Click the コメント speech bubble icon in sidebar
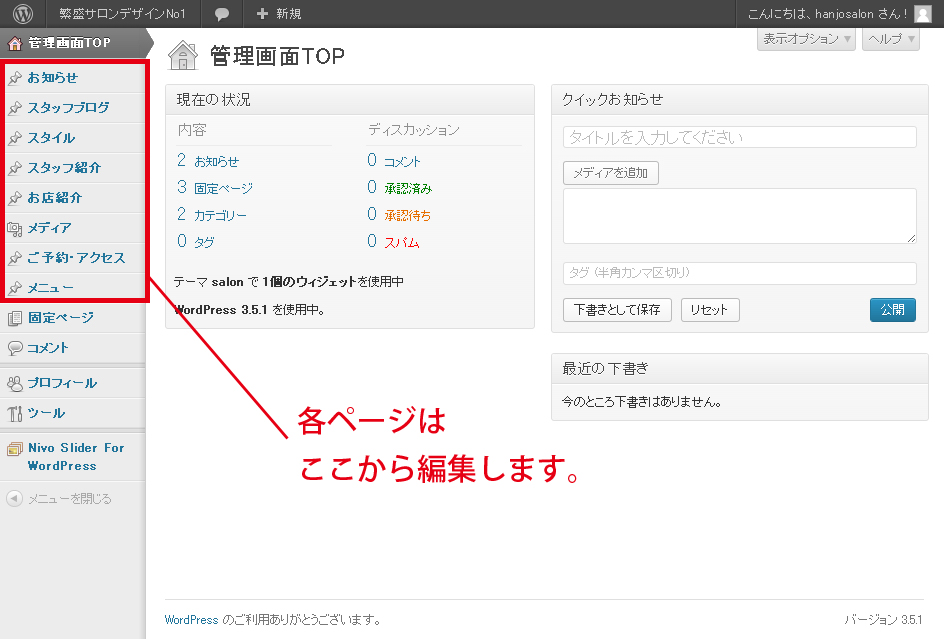This screenshot has height=639, width=944. pyautogui.click(x=15, y=348)
